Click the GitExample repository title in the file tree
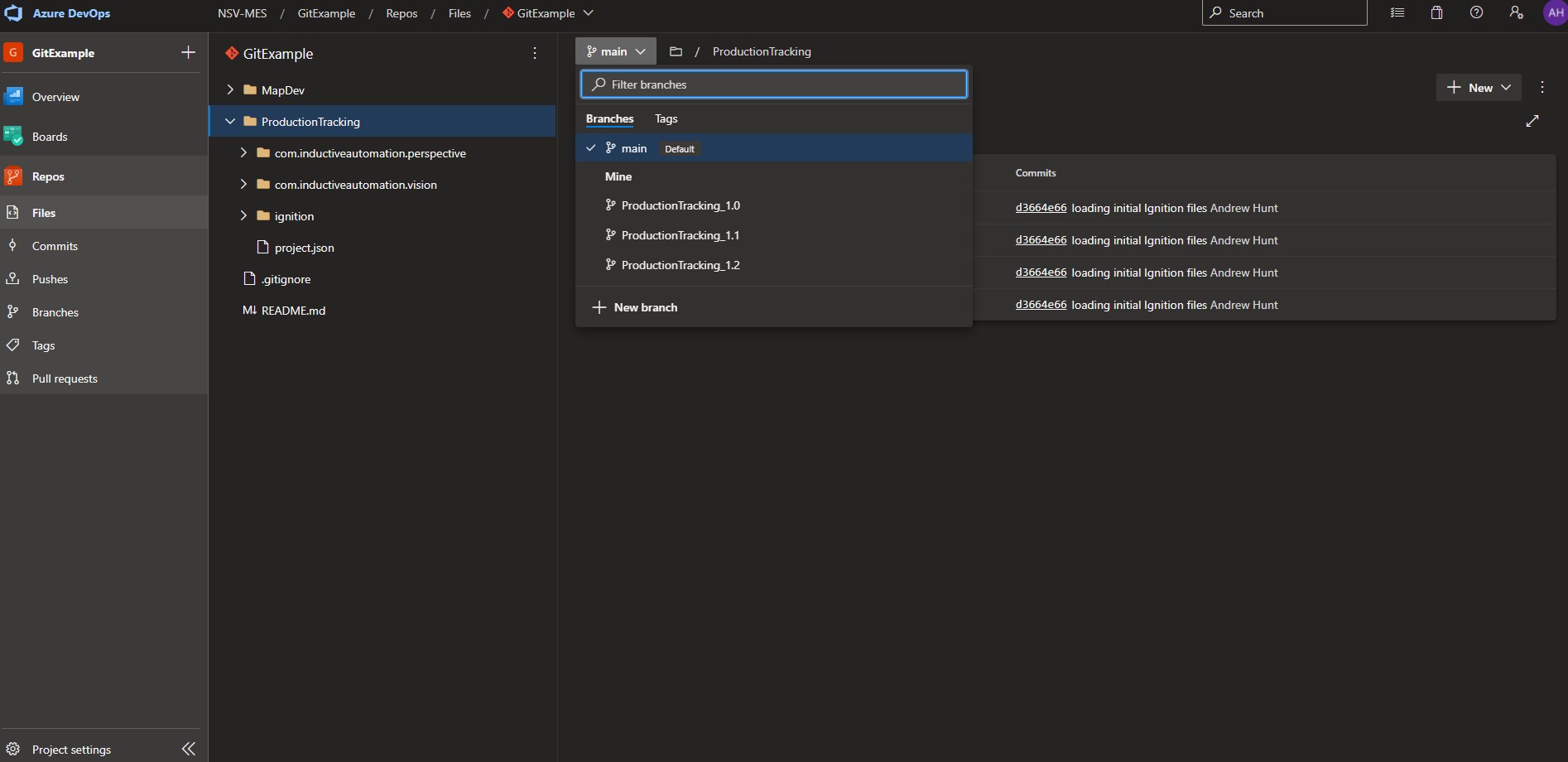This screenshot has height=762, width=1568. coord(278,54)
